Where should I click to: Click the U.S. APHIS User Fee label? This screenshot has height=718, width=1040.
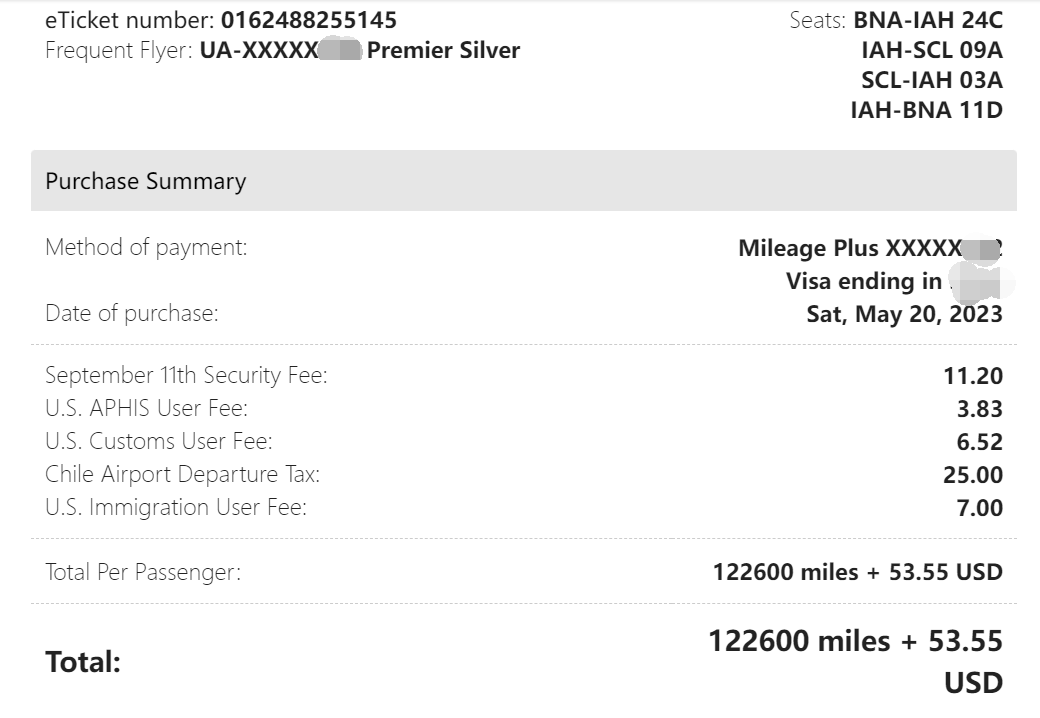click(146, 408)
